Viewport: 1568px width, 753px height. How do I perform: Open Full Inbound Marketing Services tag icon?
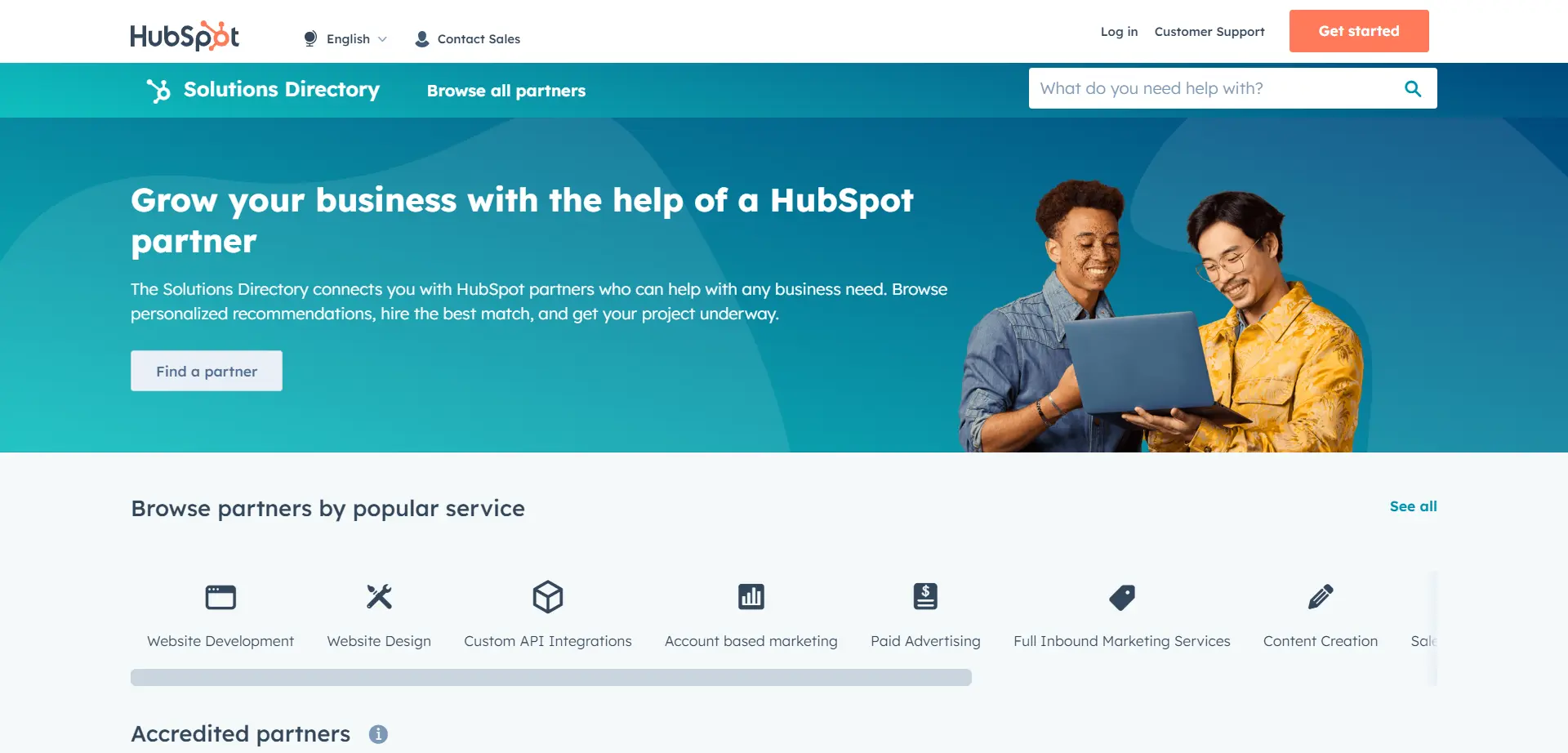pyautogui.click(x=1122, y=597)
